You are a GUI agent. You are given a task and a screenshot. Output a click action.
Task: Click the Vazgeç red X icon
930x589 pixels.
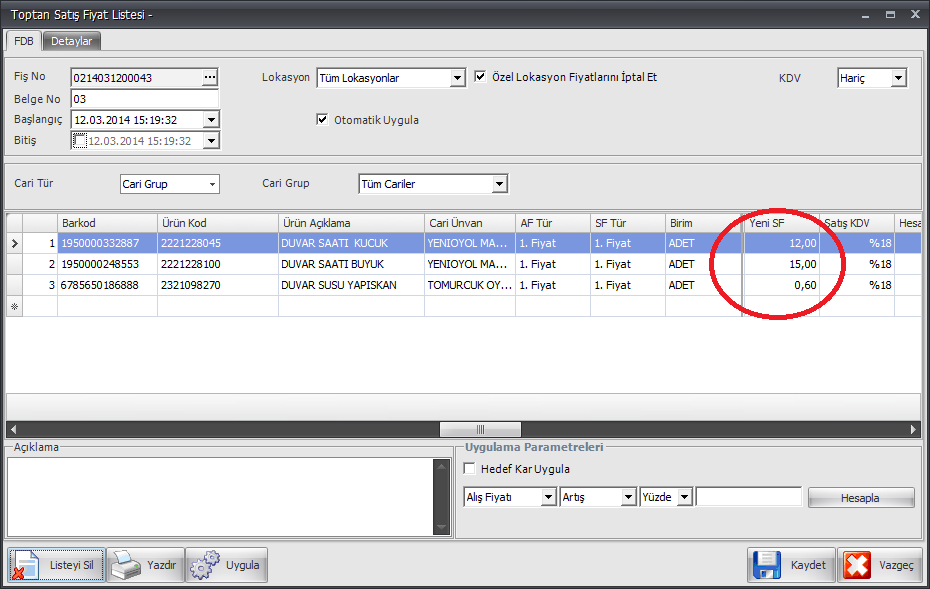(x=856, y=565)
